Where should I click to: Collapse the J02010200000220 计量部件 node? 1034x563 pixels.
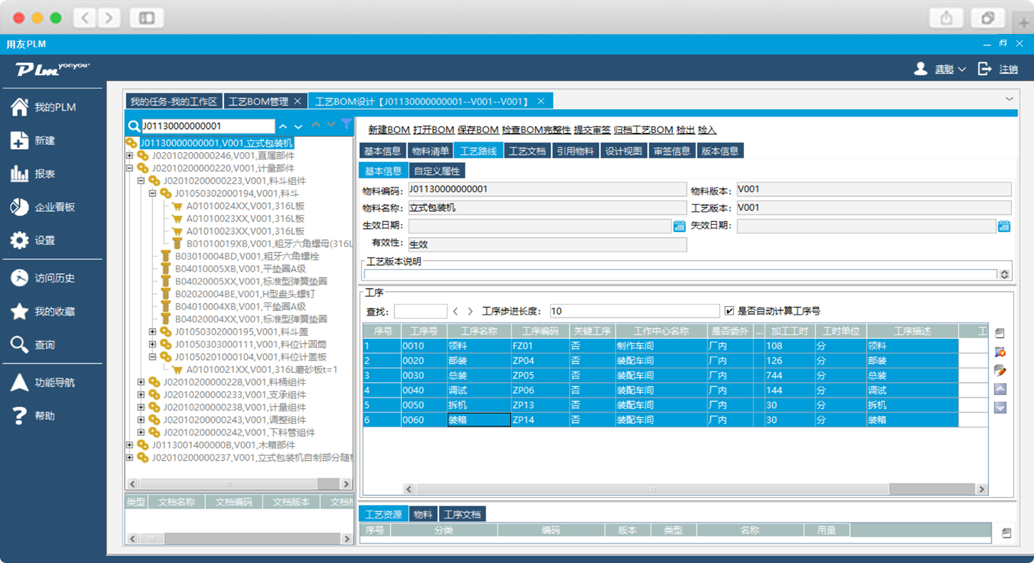click(x=130, y=169)
